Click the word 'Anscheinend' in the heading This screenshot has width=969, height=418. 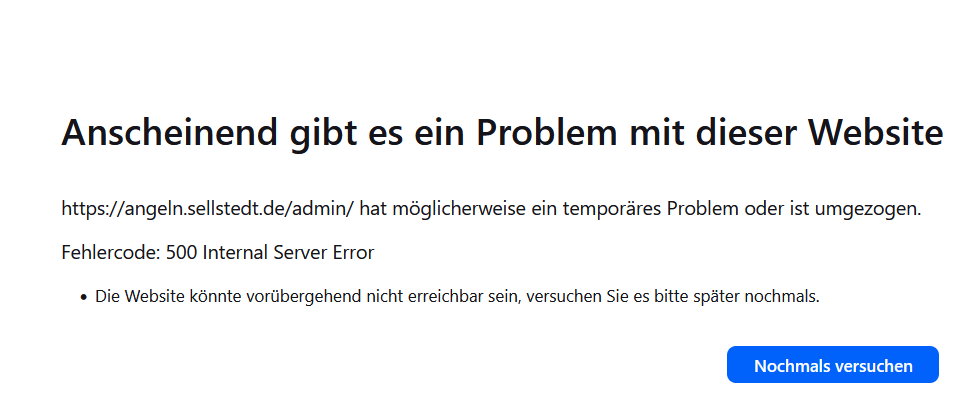click(x=169, y=132)
